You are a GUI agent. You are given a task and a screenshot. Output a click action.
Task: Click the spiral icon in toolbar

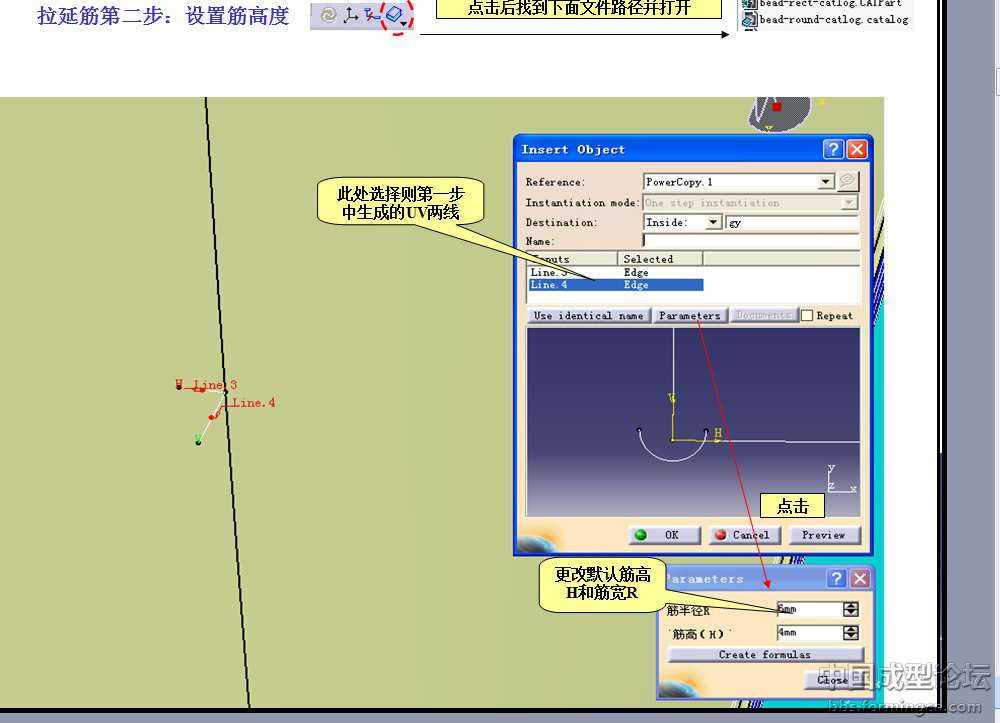click(x=328, y=15)
